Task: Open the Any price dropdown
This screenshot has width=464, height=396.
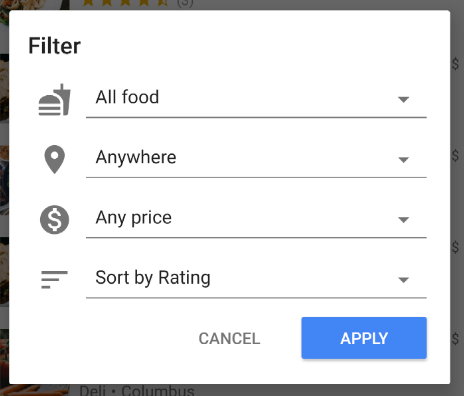Action: [256, 218]
